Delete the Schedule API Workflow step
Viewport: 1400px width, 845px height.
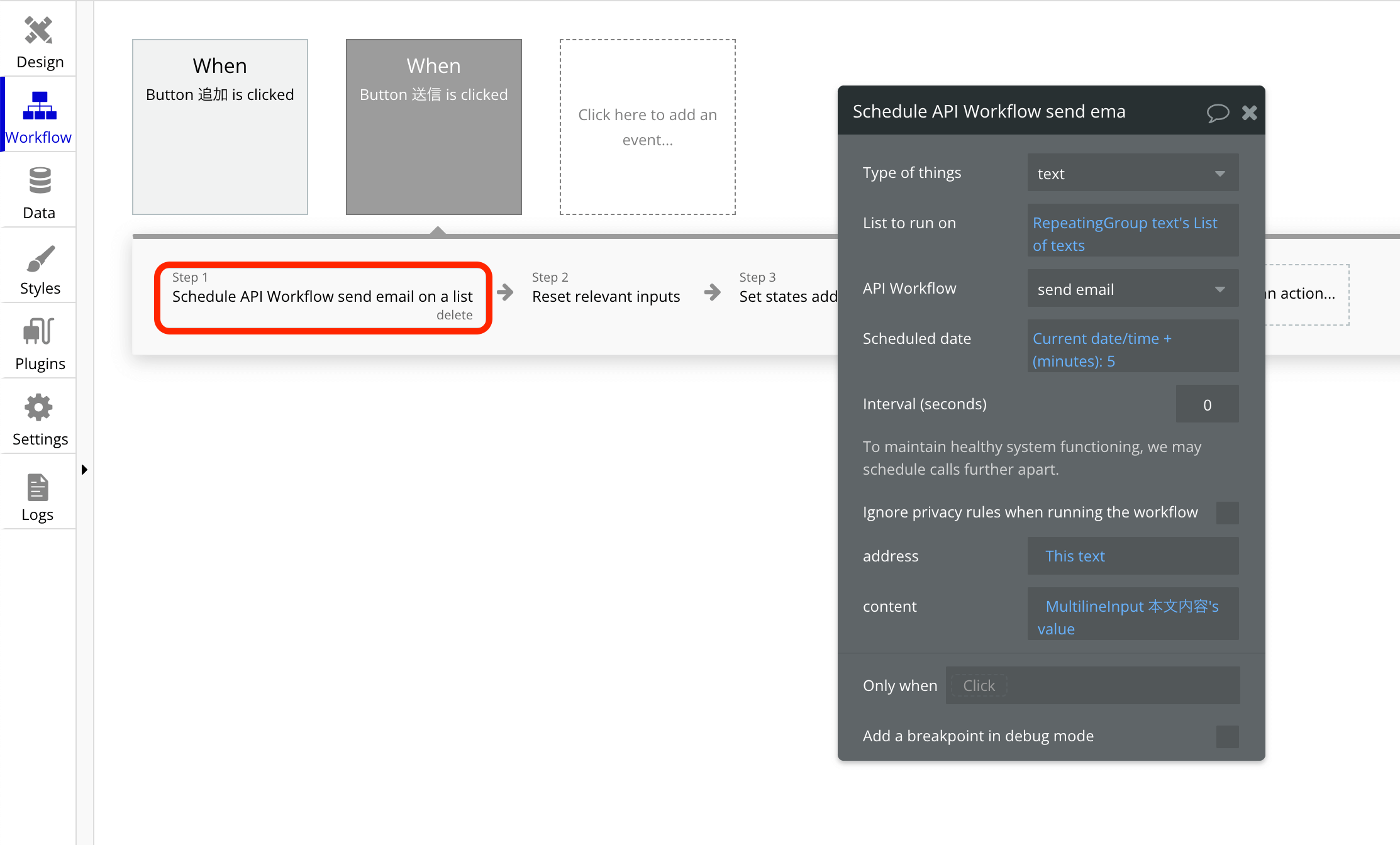(454, 315)
